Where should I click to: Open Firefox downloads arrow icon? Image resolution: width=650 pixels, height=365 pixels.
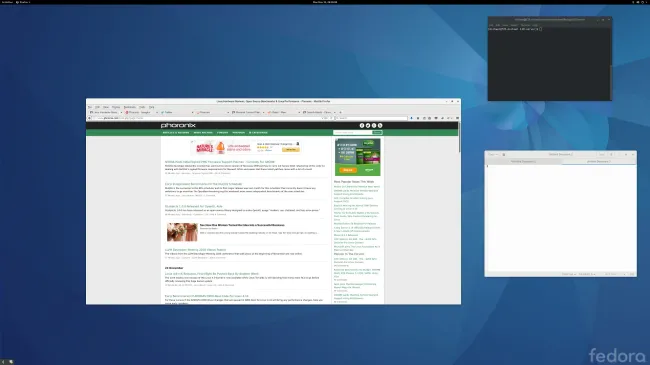click(x=411, y=118)
